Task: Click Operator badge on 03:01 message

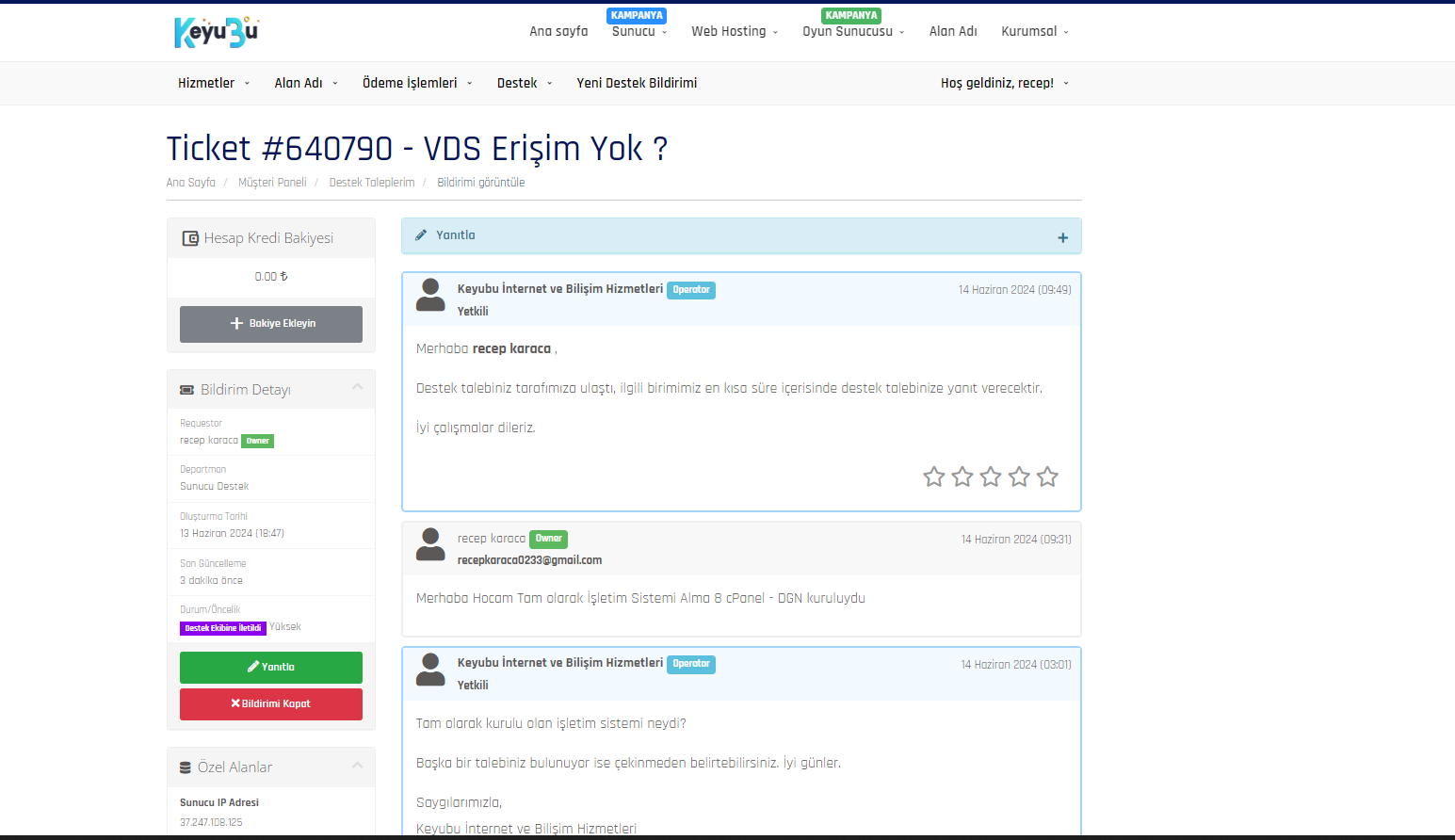Action: (x=691, y=664)
